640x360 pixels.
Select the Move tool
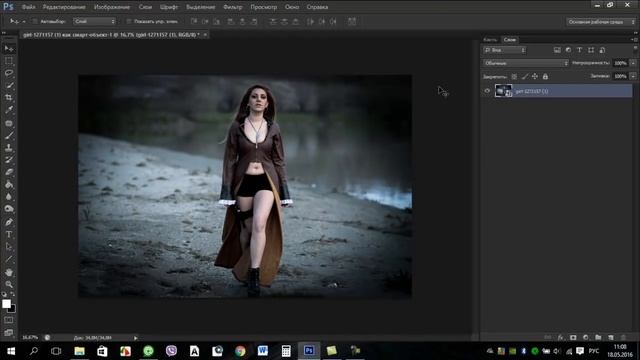(9, 49)
